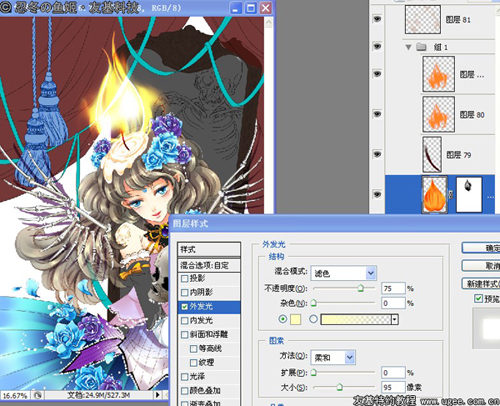Hide layer 图层 80 using eye icon

pyautogui.click(x=377, y=114)
